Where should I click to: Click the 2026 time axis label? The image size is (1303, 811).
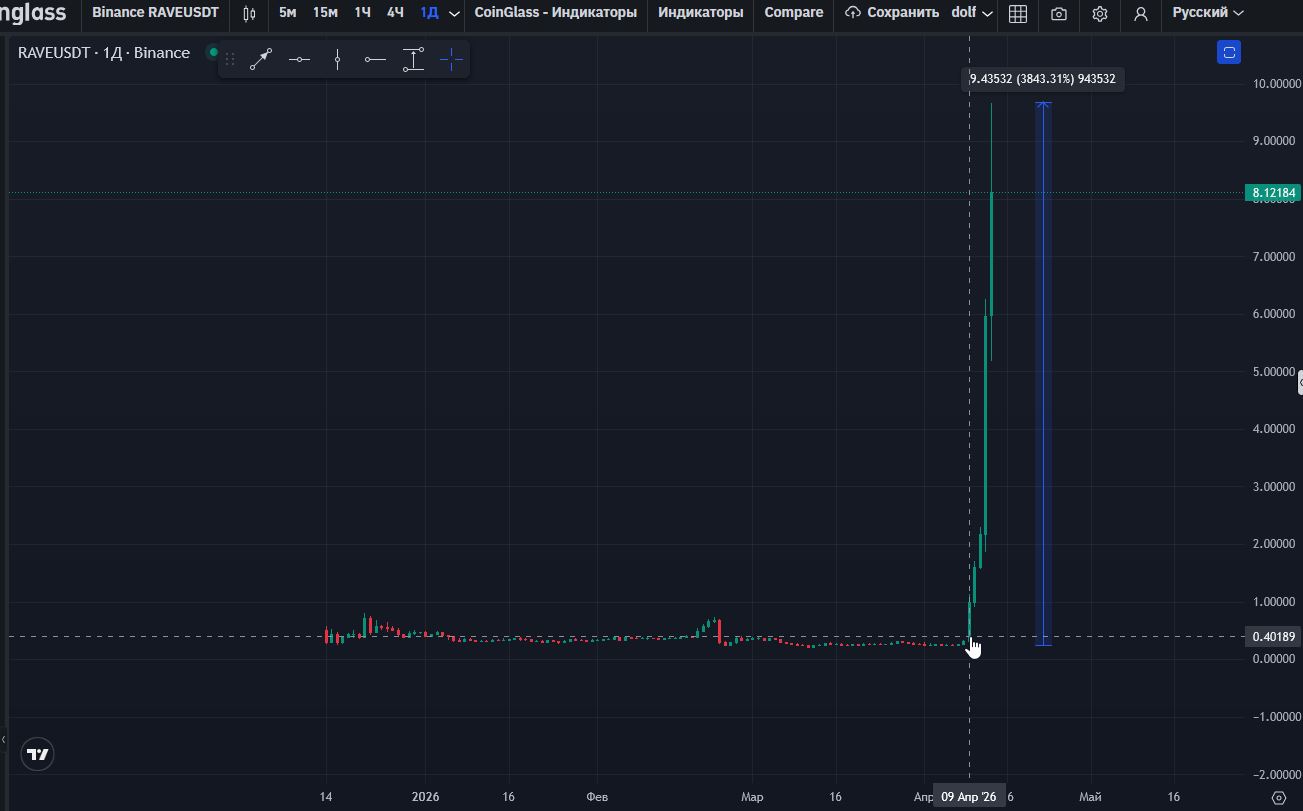point(426,797)
